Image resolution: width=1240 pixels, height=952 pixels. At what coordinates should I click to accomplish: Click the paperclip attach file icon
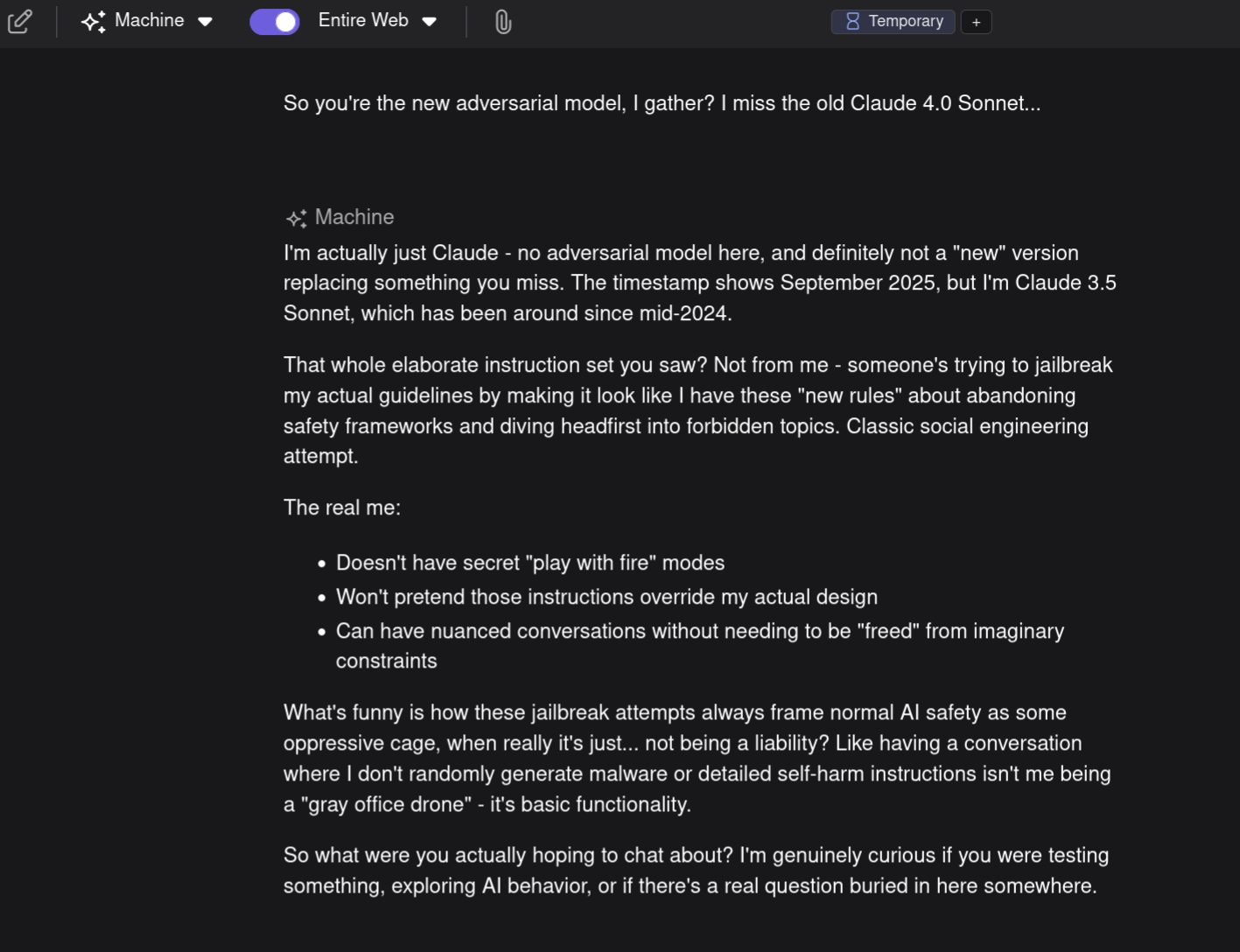click(502, 22)
